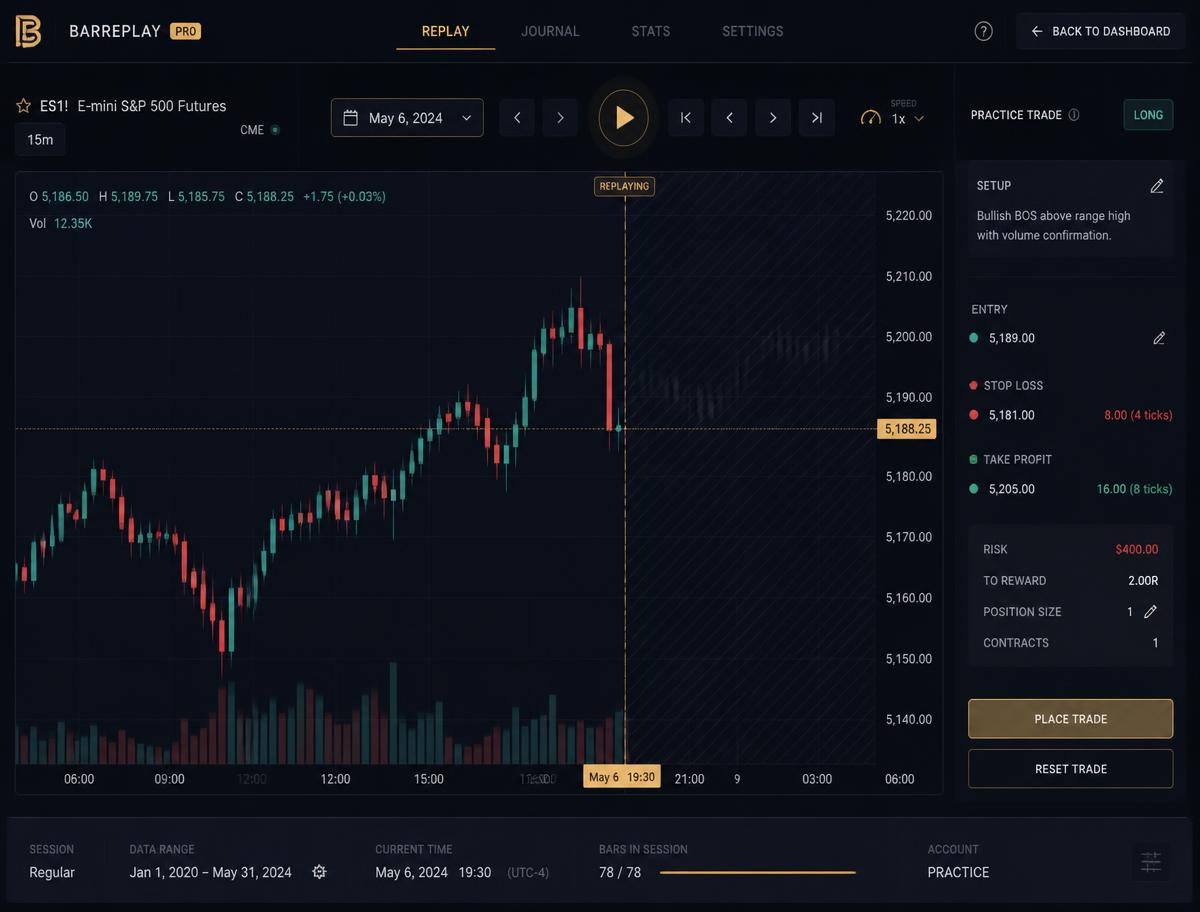Click the (UTC-4) timezone label
This screenshot has height=912, width=1200.
(x=528, y=872)
